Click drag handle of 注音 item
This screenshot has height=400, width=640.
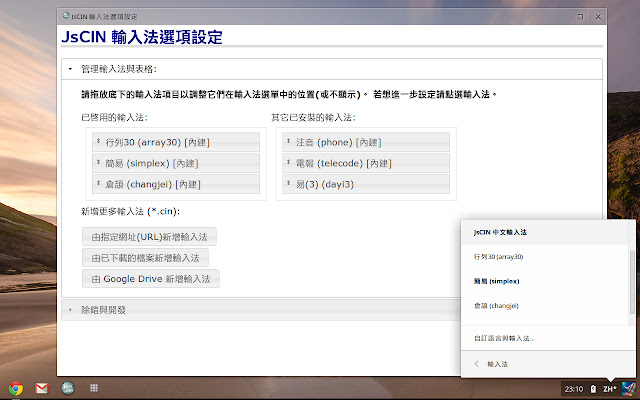click(x=289, y=141)
